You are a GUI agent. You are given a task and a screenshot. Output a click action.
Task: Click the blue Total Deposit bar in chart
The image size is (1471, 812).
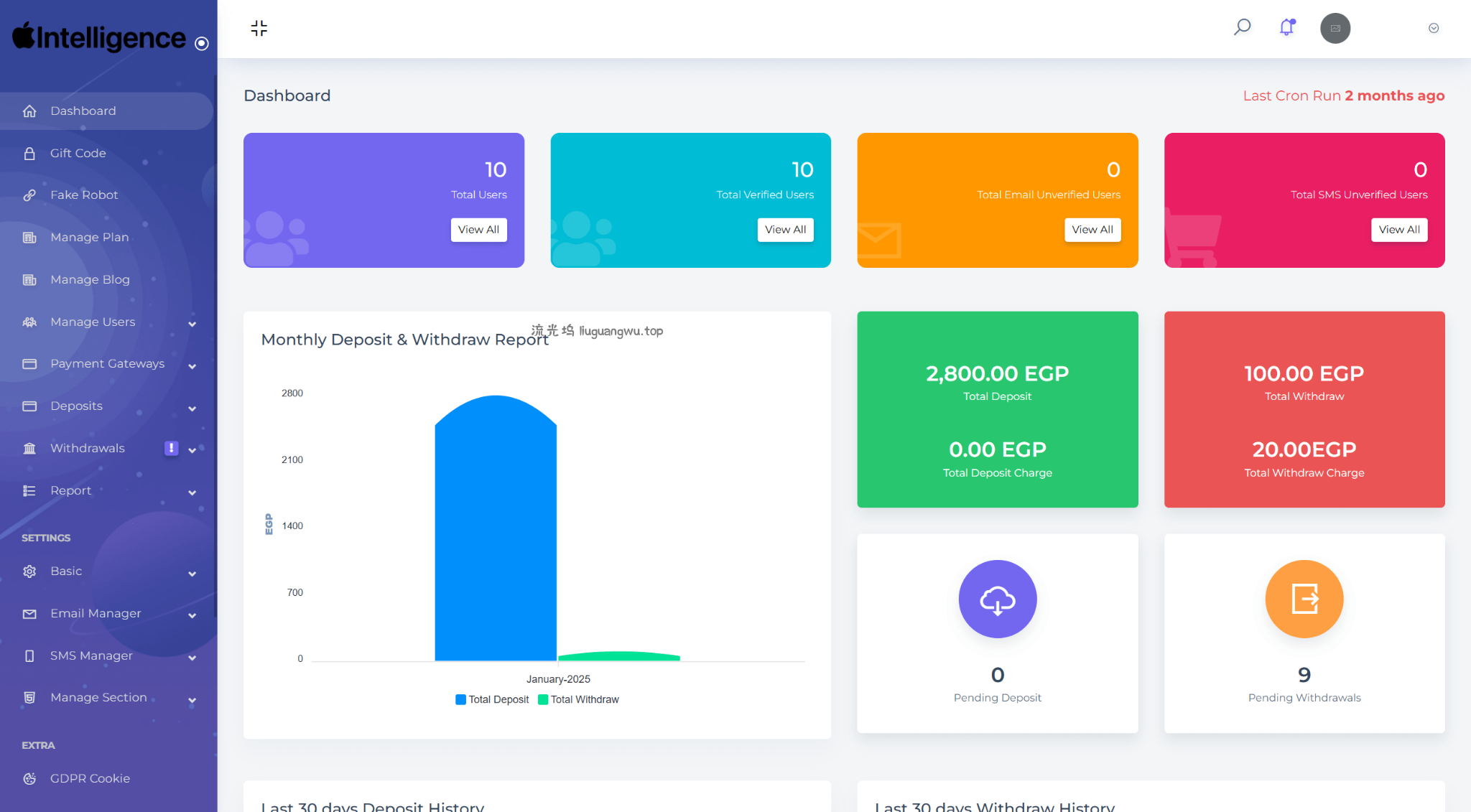[x=496, y=531]
